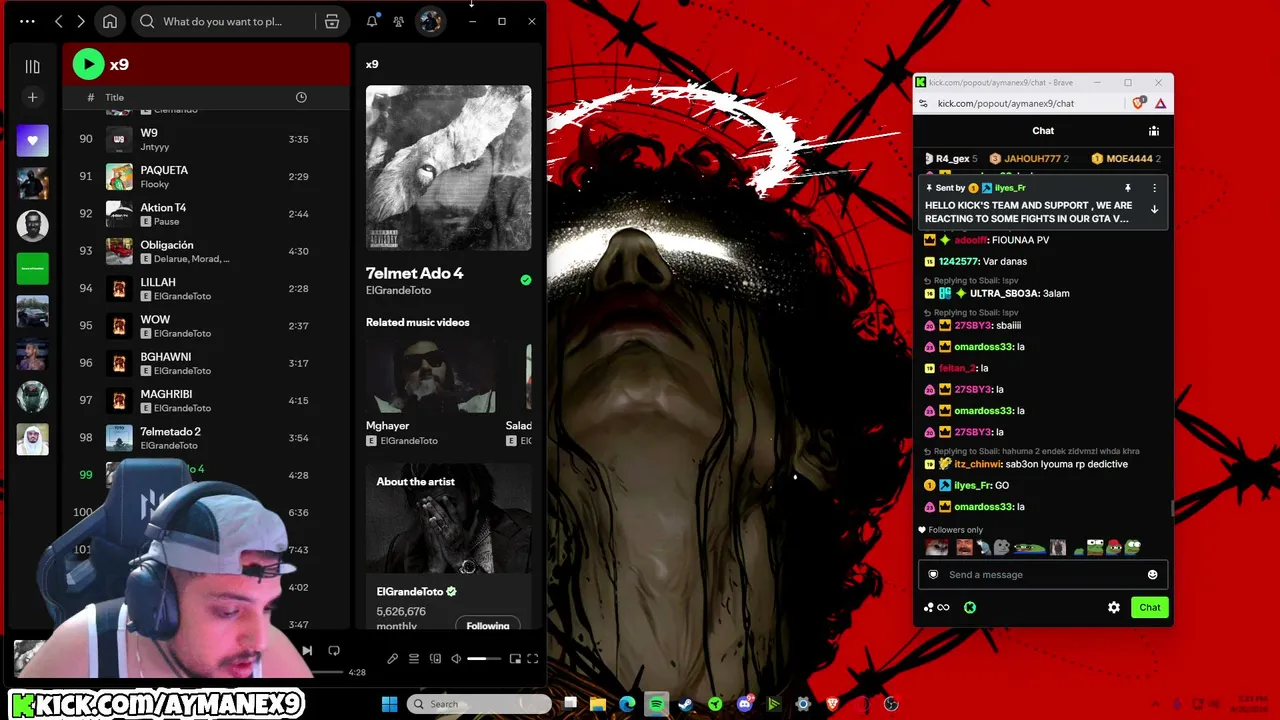This screenshot has width=1280, height=720.
Task: Open File Explorer from taskbar
Action: tap(598, 704)
